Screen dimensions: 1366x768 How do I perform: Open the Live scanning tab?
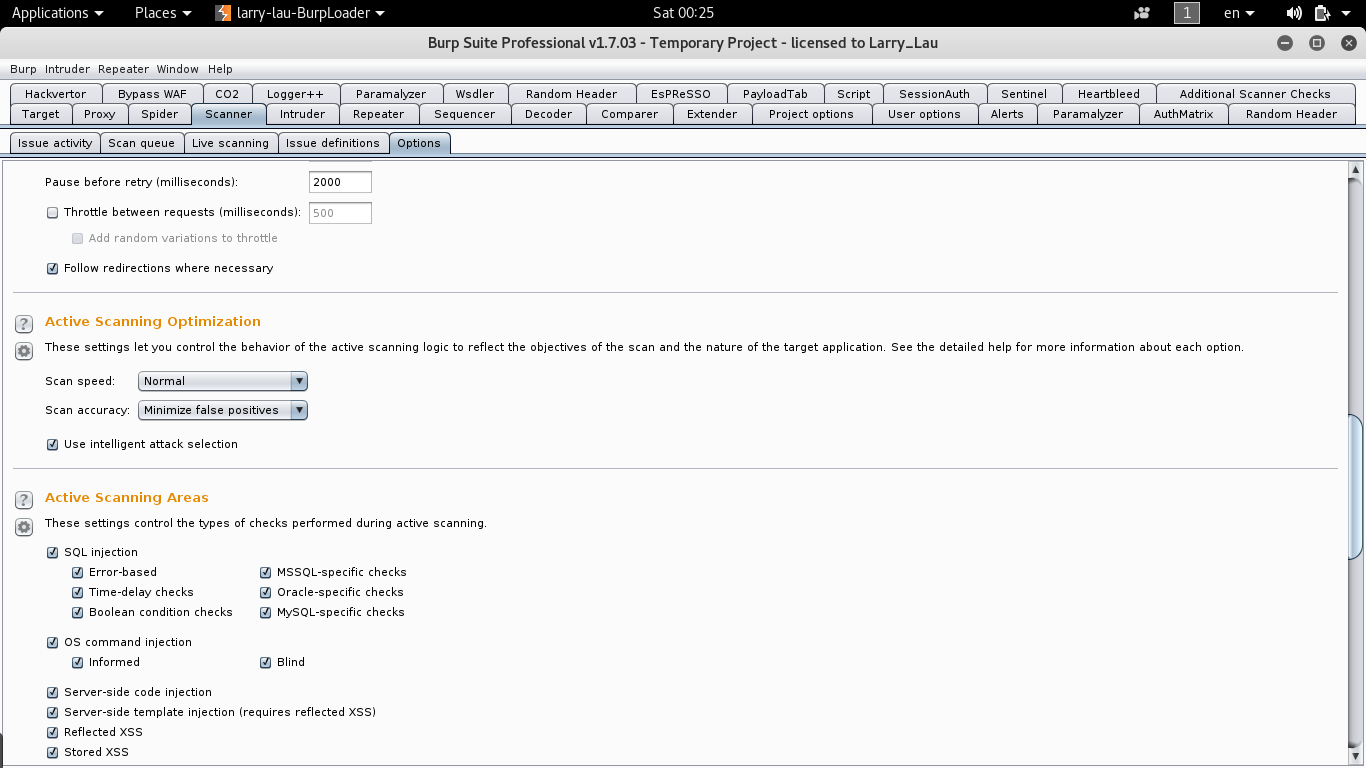click(x=230, y=143)
